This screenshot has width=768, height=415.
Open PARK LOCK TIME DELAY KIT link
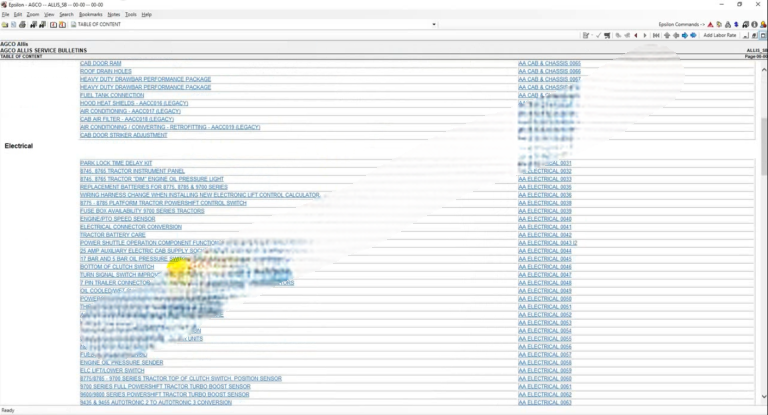116,163
